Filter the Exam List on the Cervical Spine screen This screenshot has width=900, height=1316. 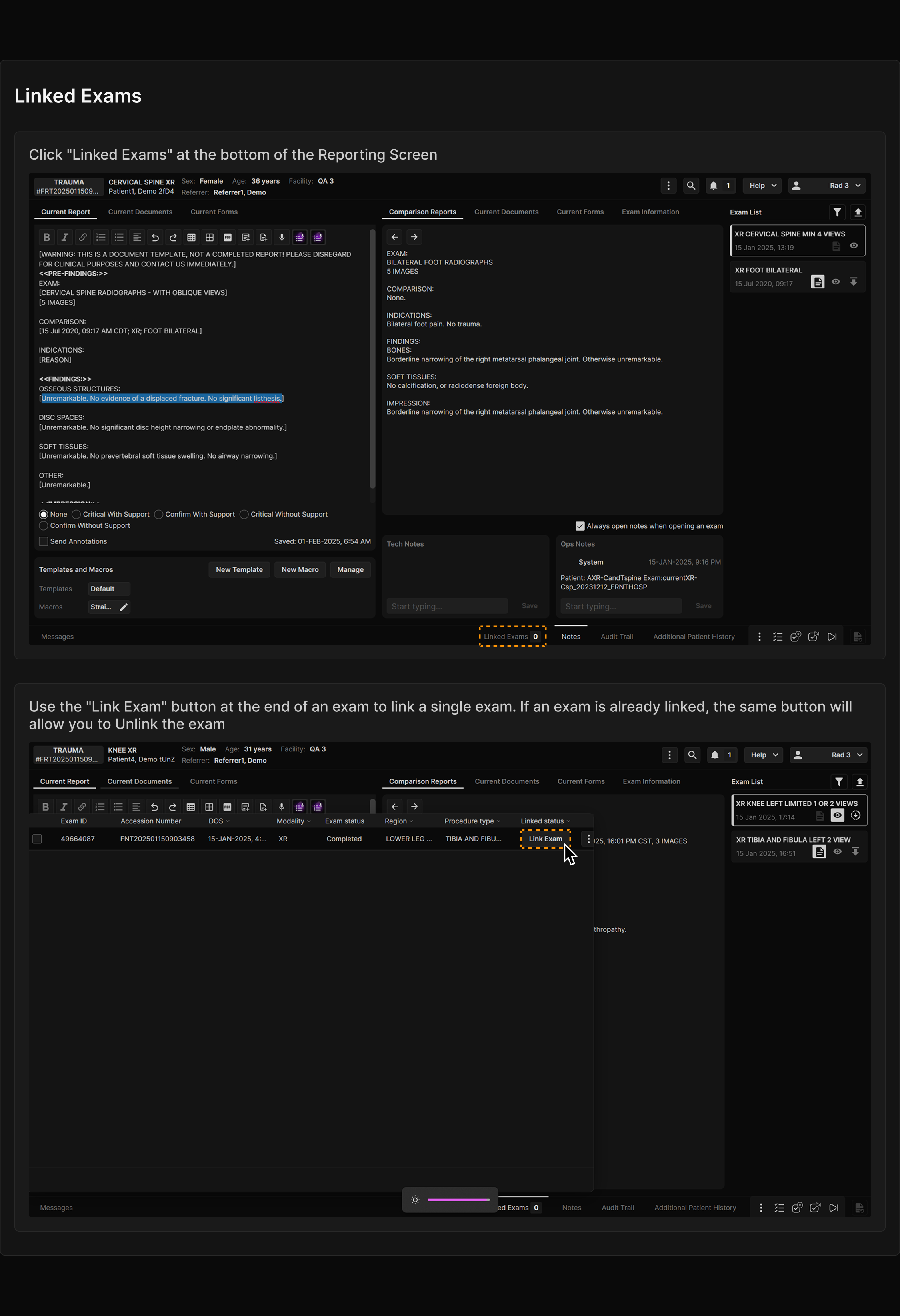click(837, 212)
